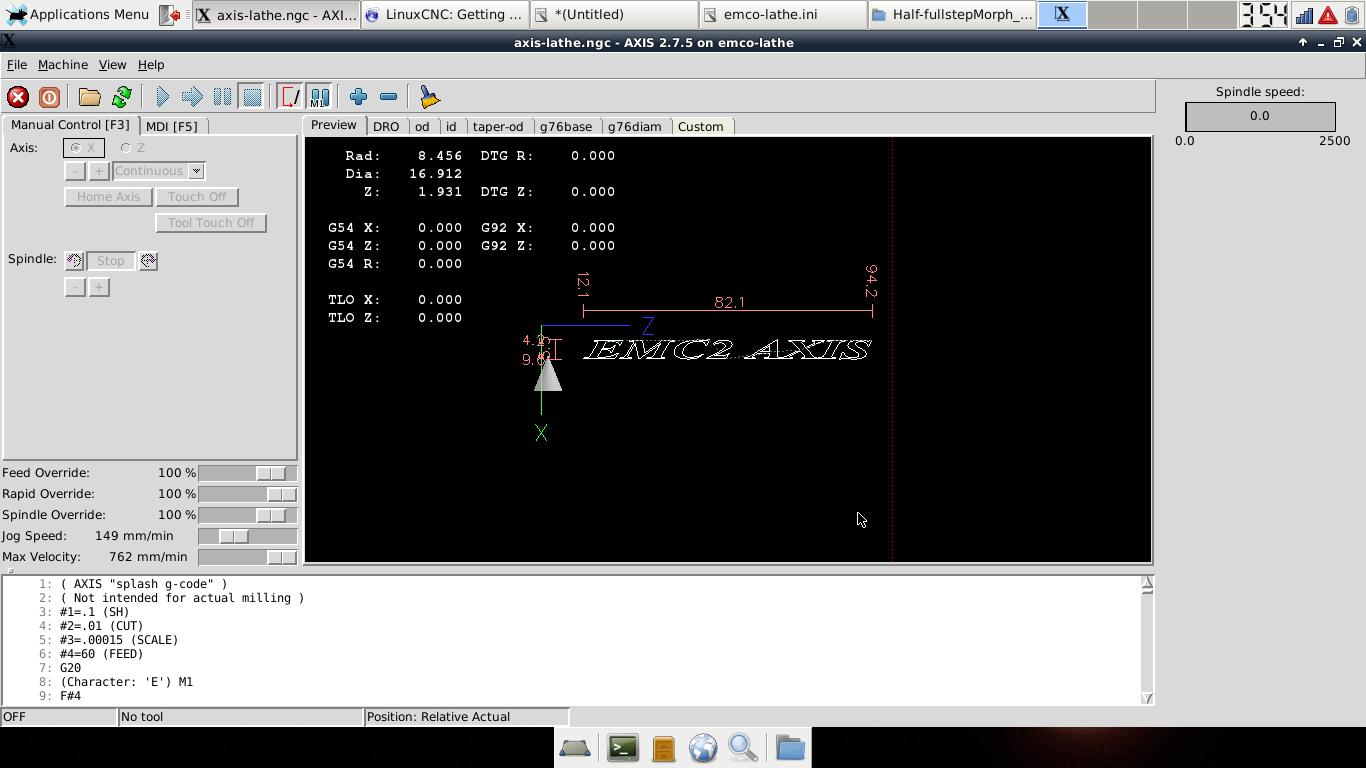Clear live plot with brush icon
The width and height of the screenshot is (1366, 768).
(429, 97)
